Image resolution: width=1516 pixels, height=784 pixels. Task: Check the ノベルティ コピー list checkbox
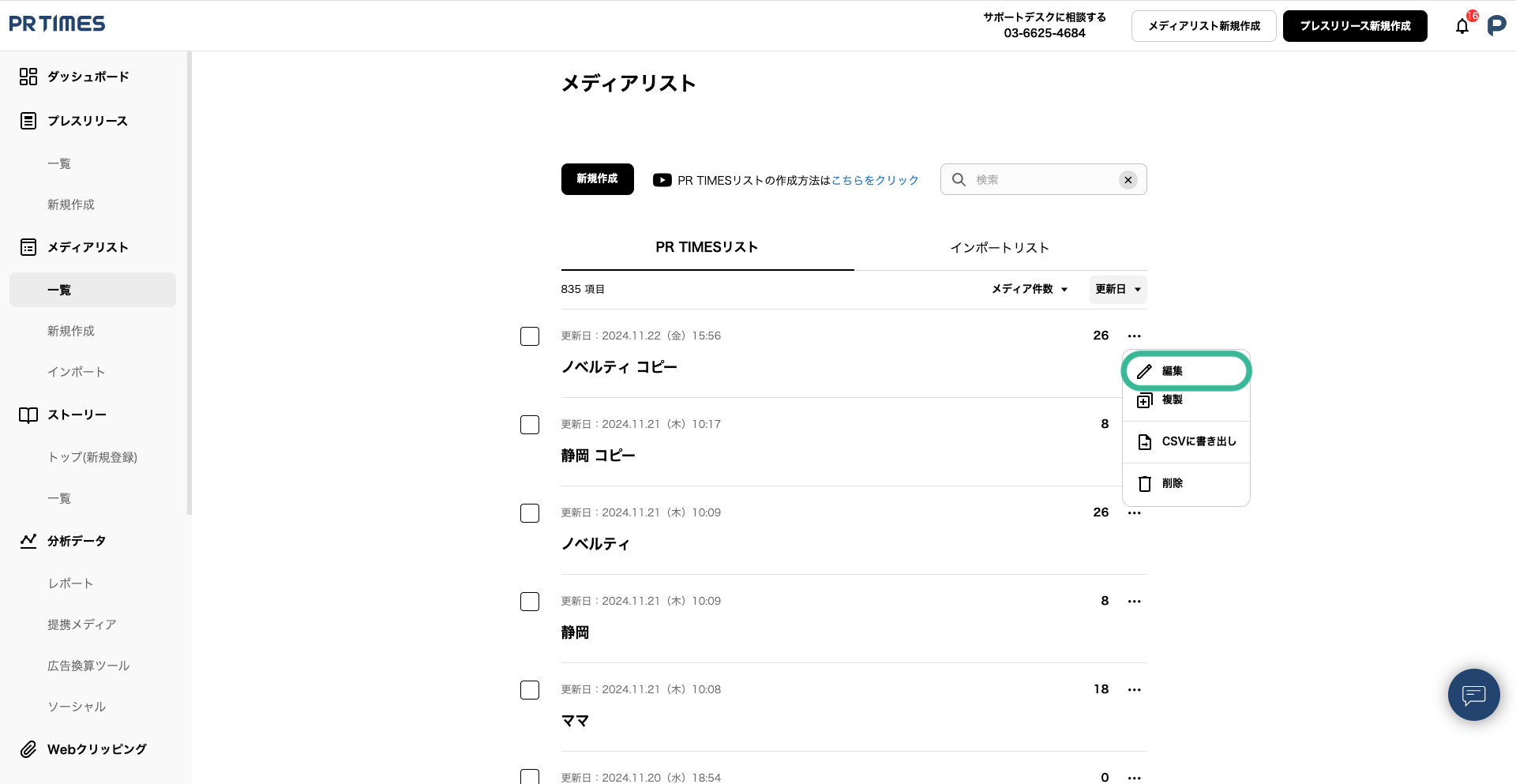(530, 336)
